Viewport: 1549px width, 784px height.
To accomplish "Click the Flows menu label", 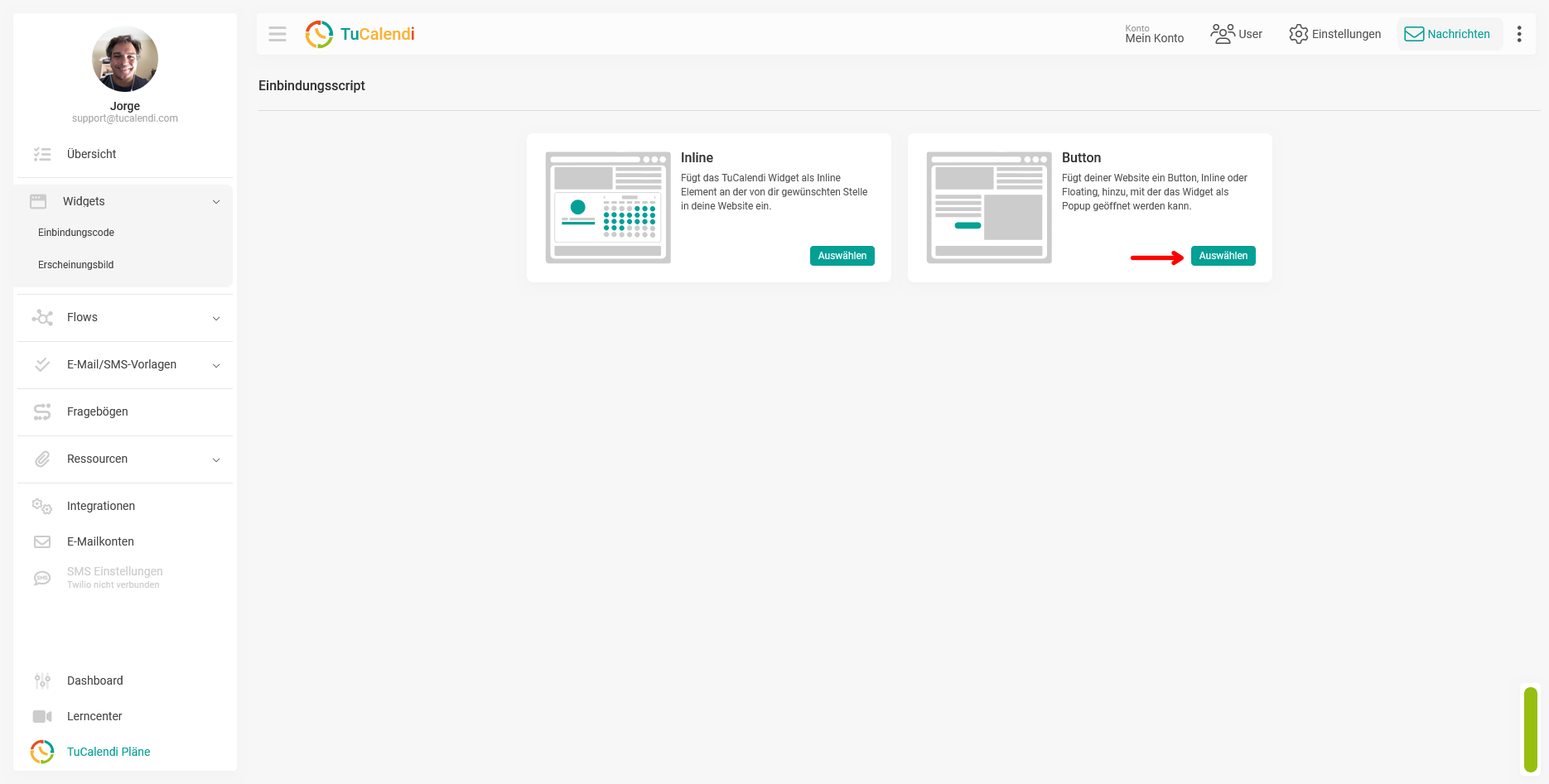I will 82,317.
